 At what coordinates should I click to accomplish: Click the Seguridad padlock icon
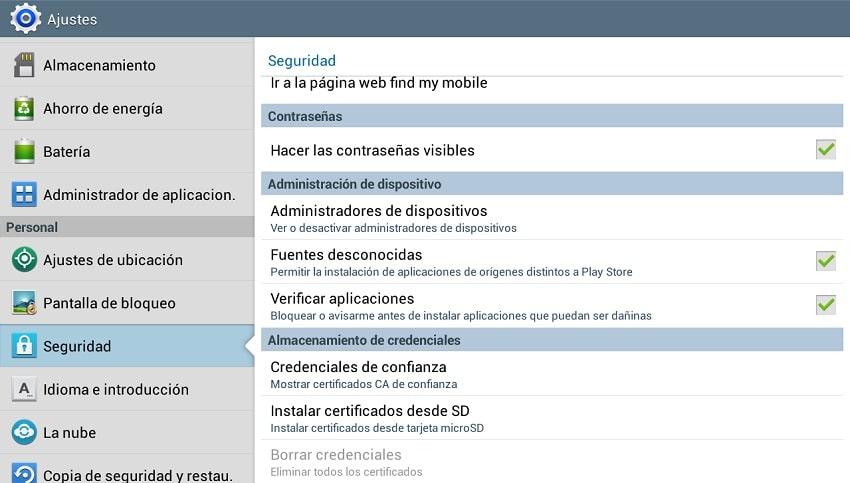[24, 346]
